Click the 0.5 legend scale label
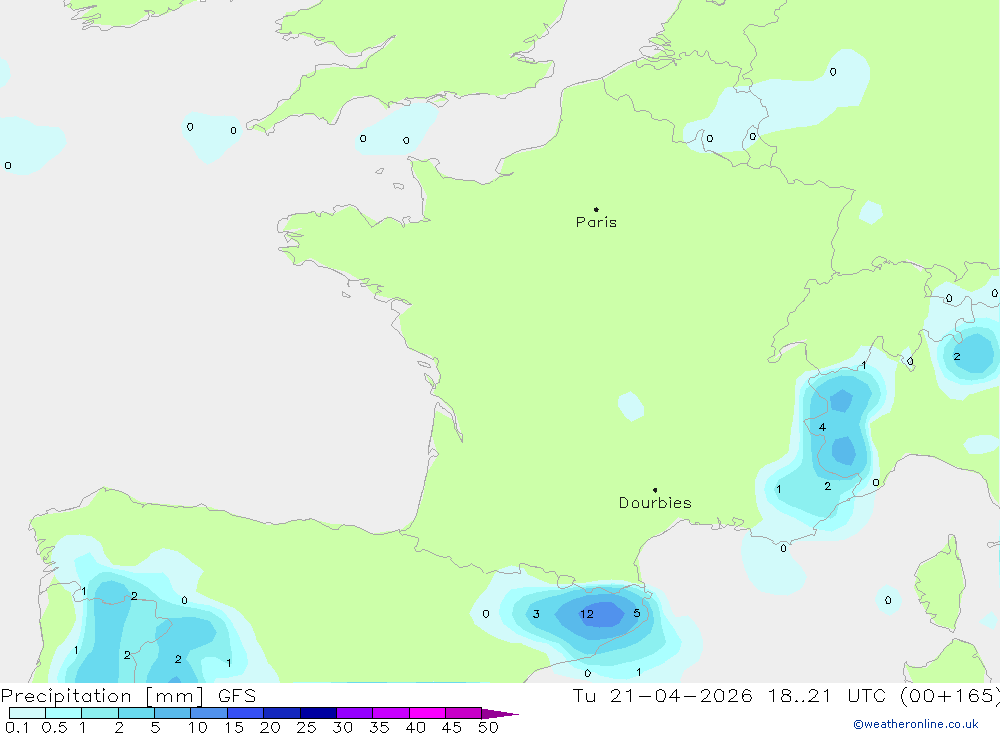Viewport: 1000px width, 733px height. pos(54,727)
